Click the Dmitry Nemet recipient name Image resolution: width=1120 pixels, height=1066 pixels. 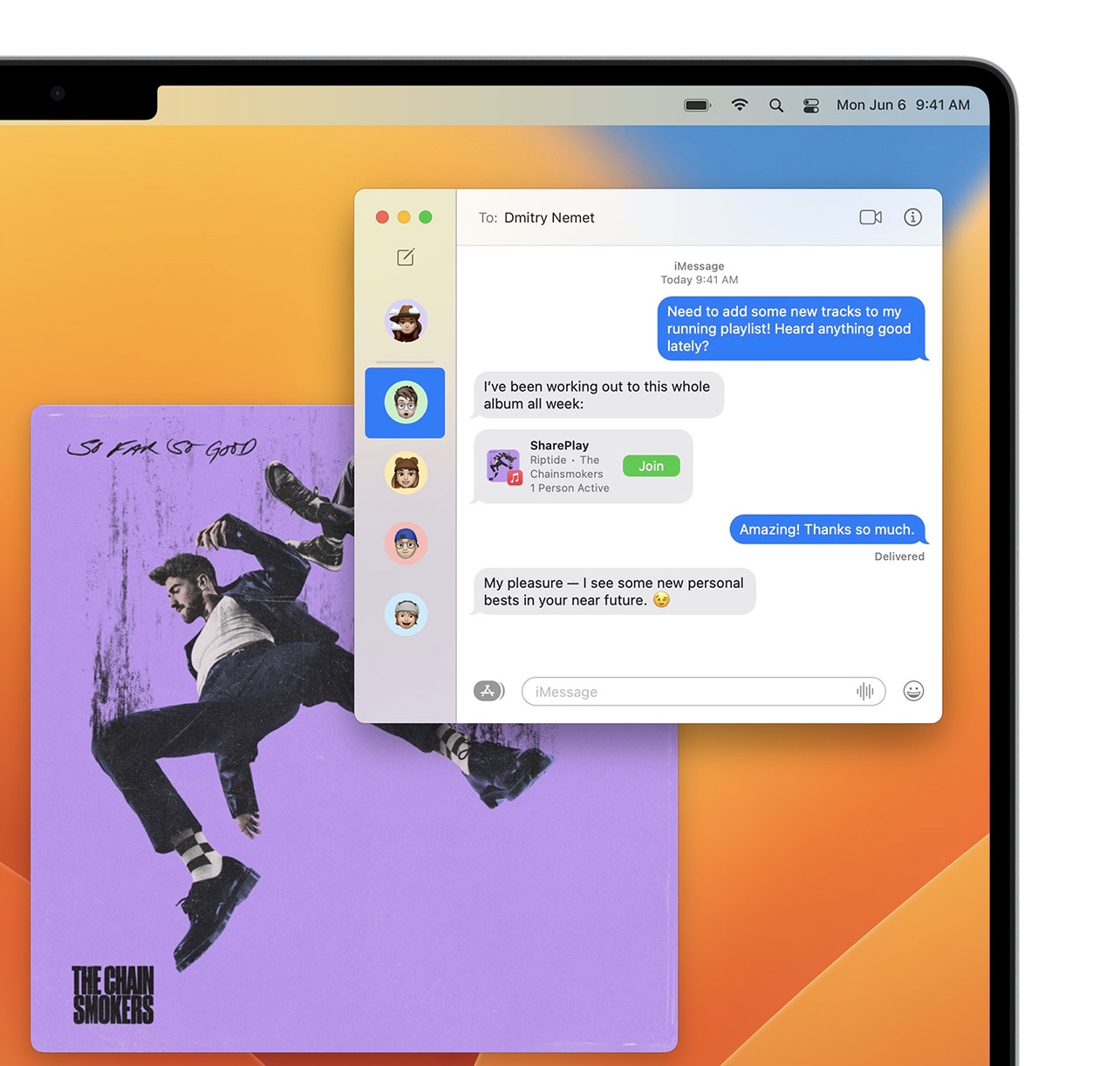549,217
